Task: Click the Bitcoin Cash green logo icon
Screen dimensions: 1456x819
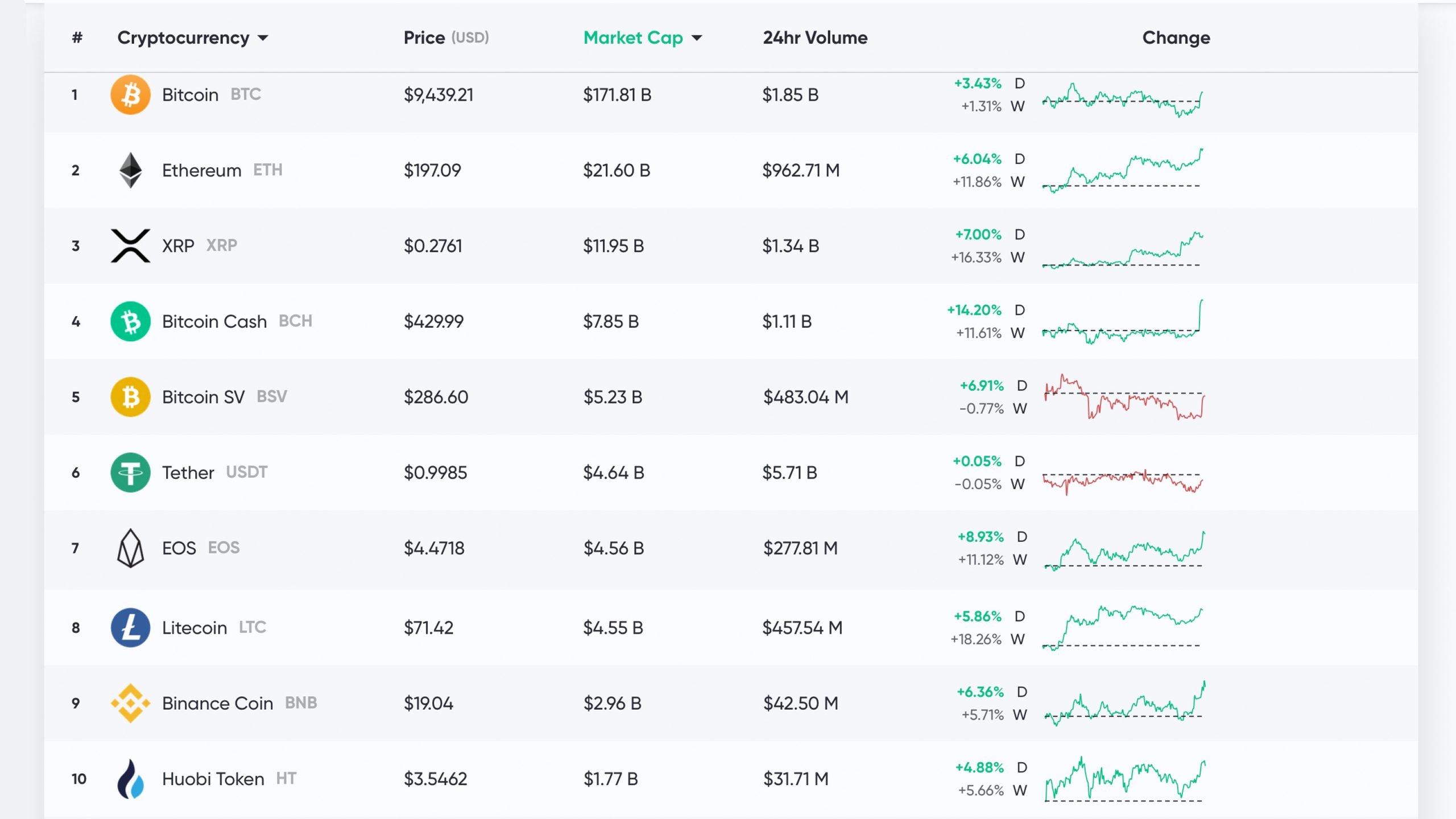Action: pos(130,321)
